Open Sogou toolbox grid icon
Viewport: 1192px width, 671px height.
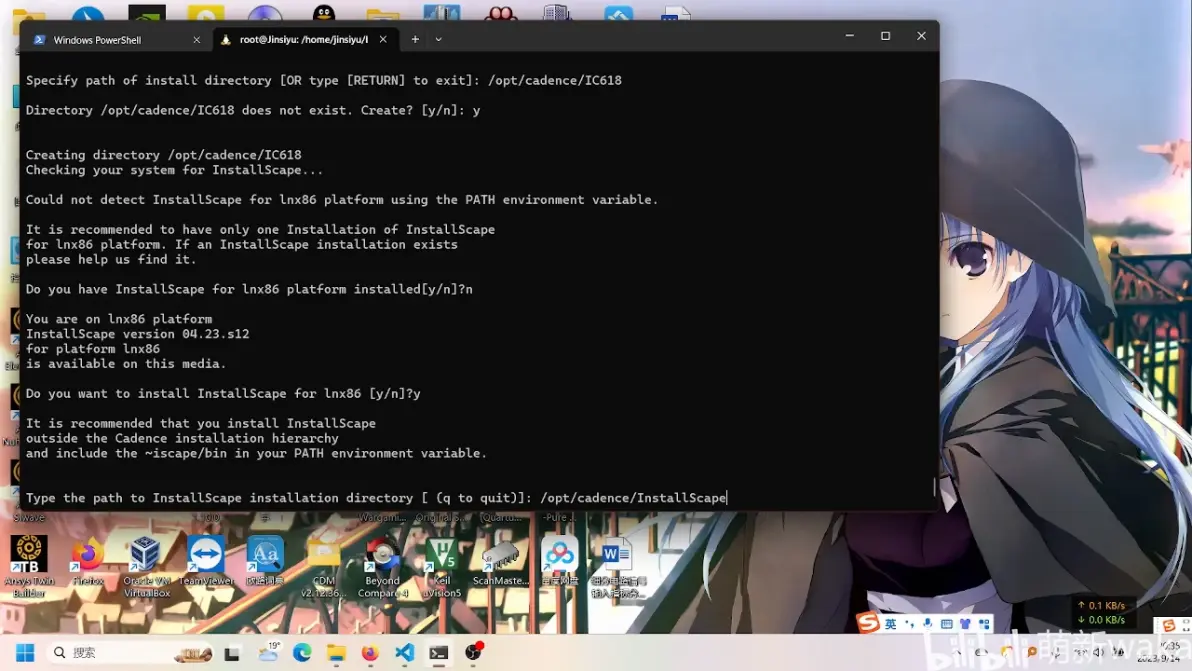pyautogui.click(x=984, y=624)
